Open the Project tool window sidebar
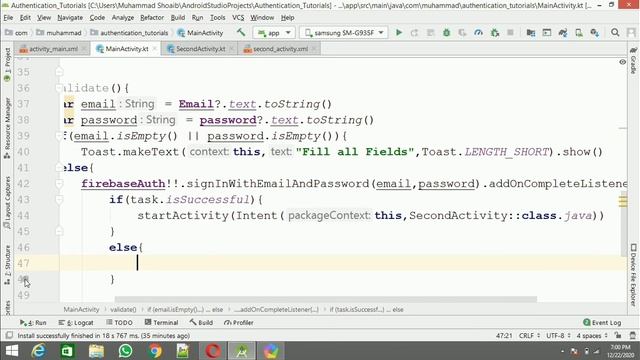Image resolution: width=640 pixels, height=360 pixels. 7,64
